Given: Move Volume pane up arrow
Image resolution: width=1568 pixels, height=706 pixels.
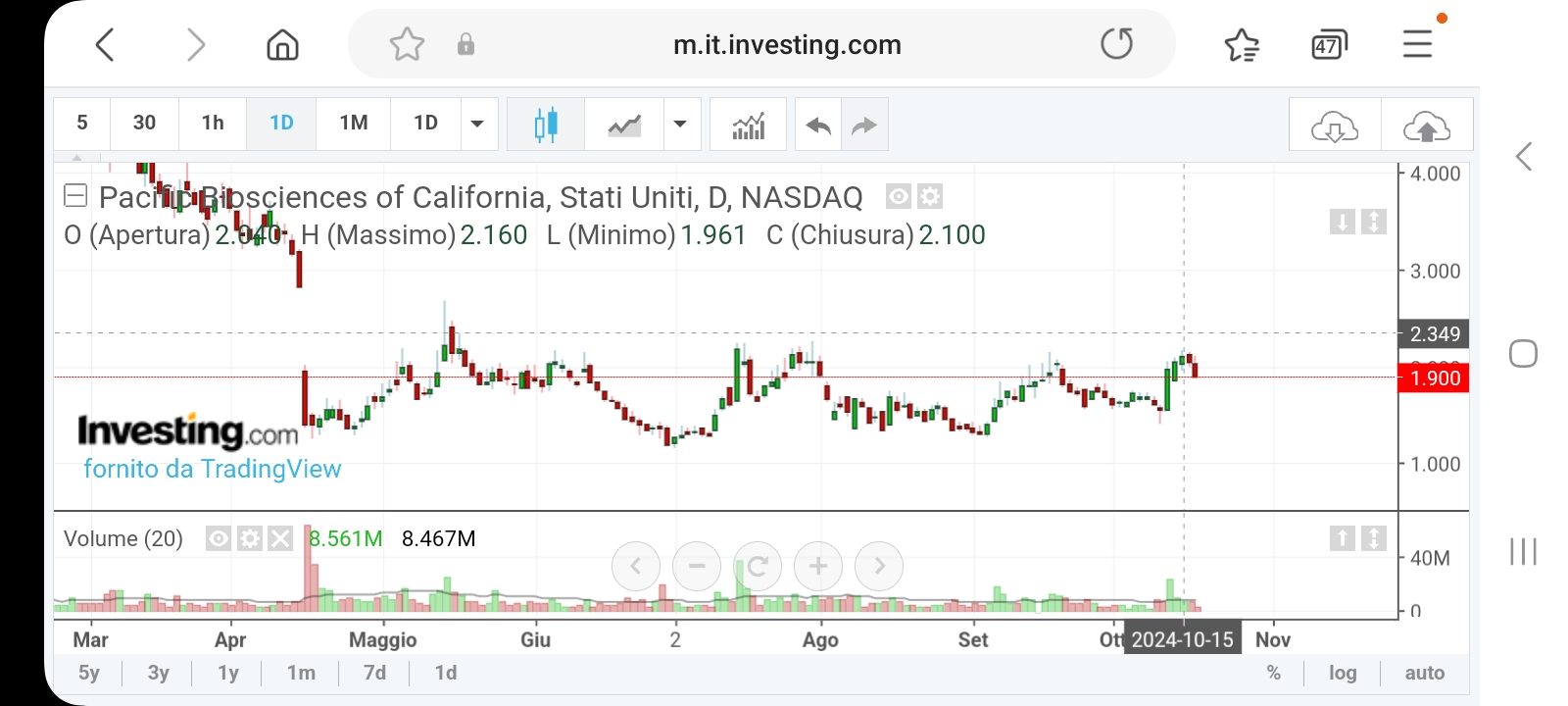Looking at the screenshot, I should pyautogui.click(x=1343, y=537).
